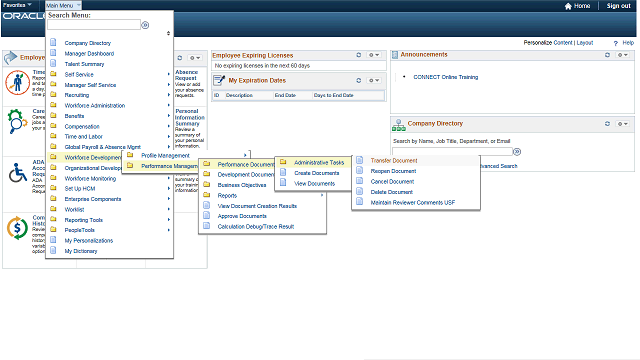Screen dimensions: 640x360
Task: Select Maintain Reviewer Comments USF item
Action: [413, 202]
